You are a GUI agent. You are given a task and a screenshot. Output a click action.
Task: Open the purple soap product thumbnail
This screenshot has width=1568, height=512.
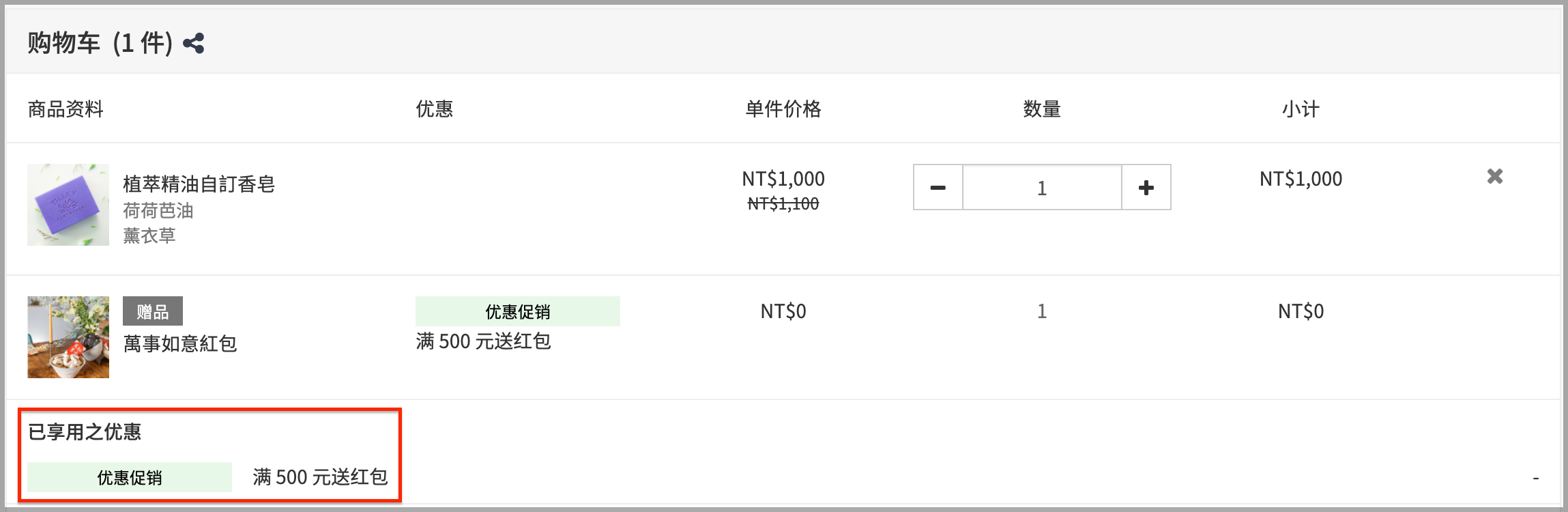(68, 205)
